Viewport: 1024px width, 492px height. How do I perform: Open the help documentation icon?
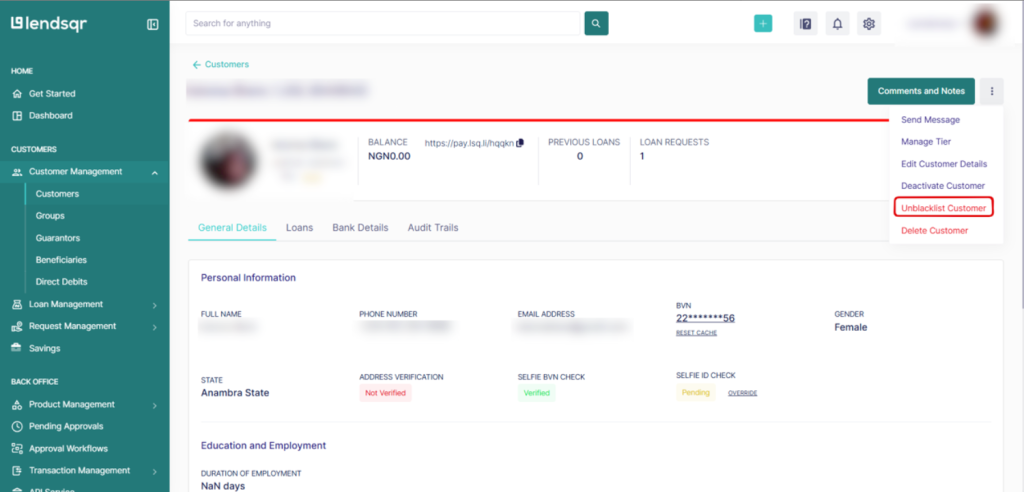(x=806, y=24)
